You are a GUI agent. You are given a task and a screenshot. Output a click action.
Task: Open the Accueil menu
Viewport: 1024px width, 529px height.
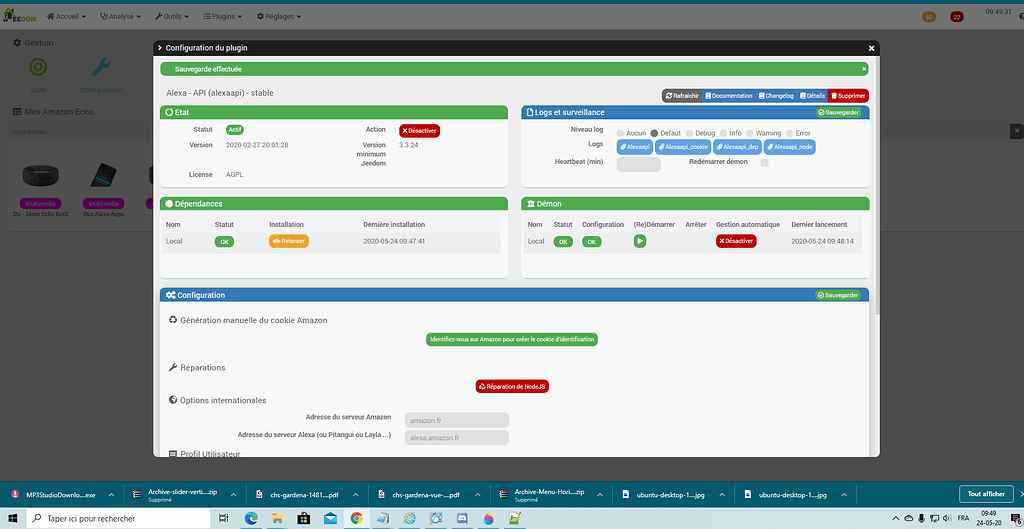click(x=66, y=16)
